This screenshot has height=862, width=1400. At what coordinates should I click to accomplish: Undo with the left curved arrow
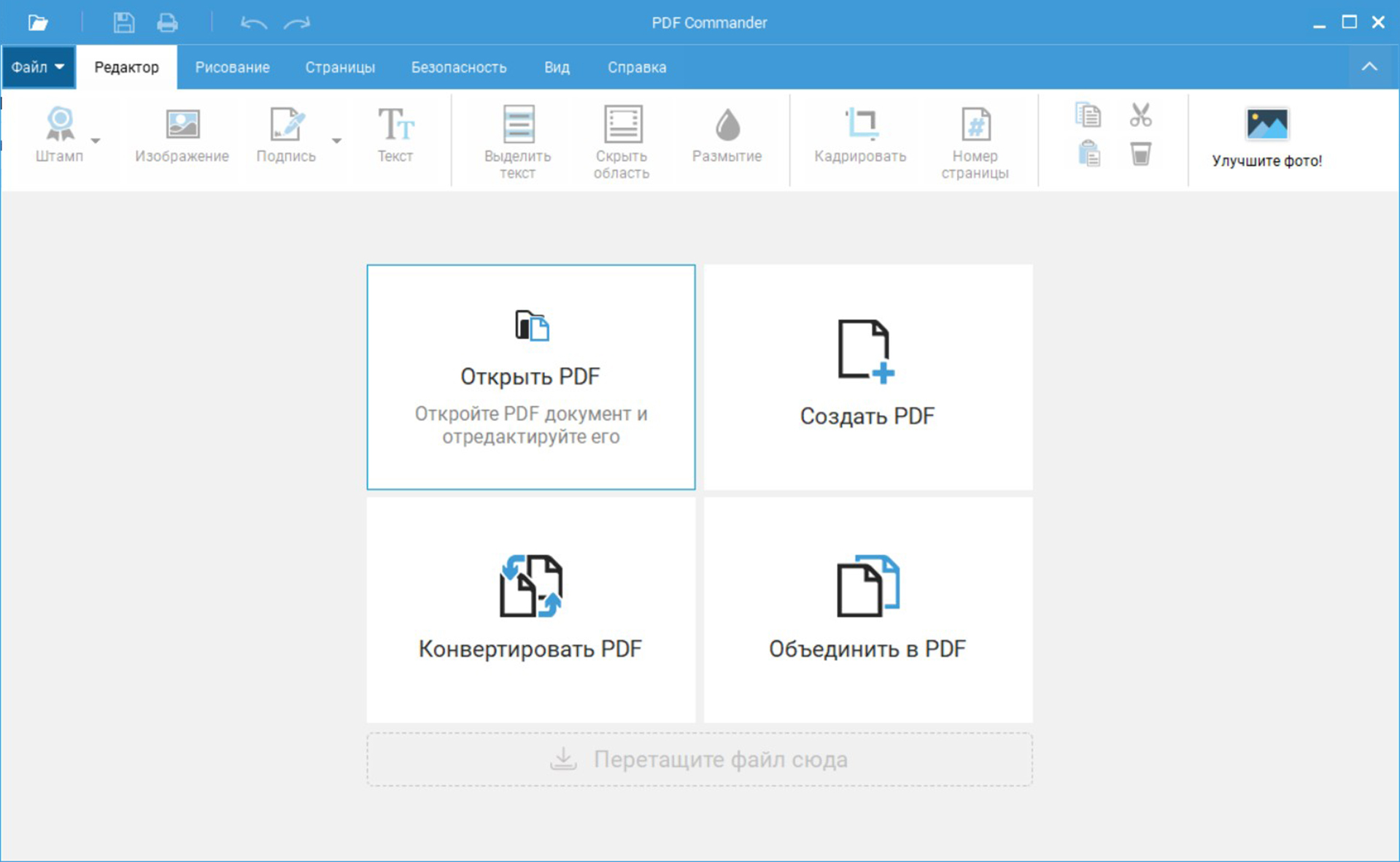[253, 23]
